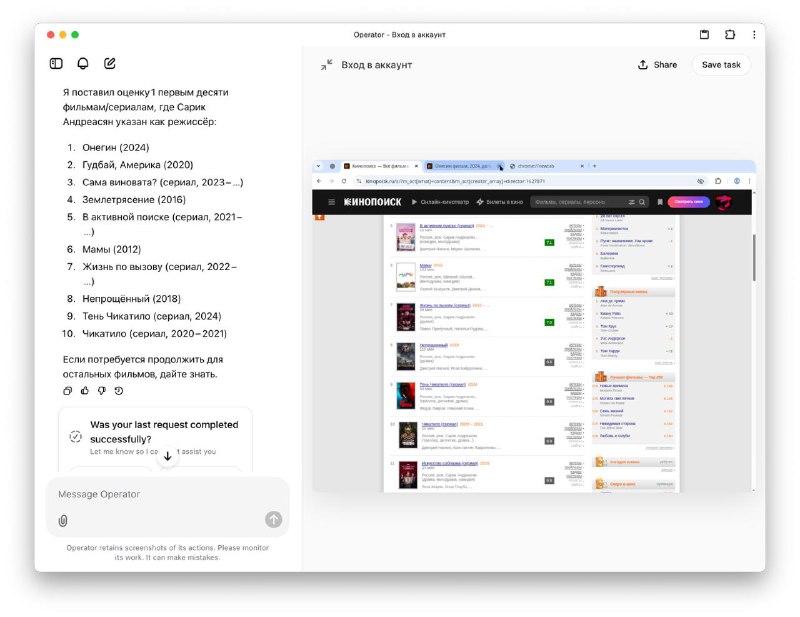Open the browser profile icon

pos(737,181)
